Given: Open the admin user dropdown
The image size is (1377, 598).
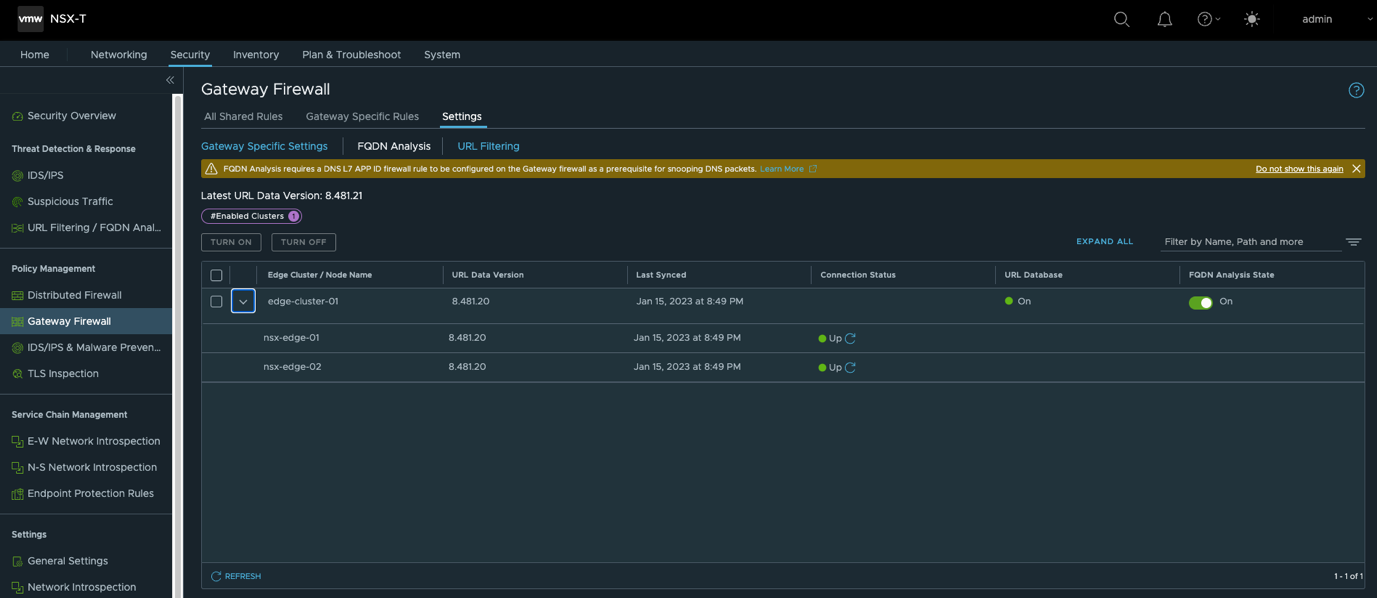Looking at the screenshot, I should point(1337,19).
